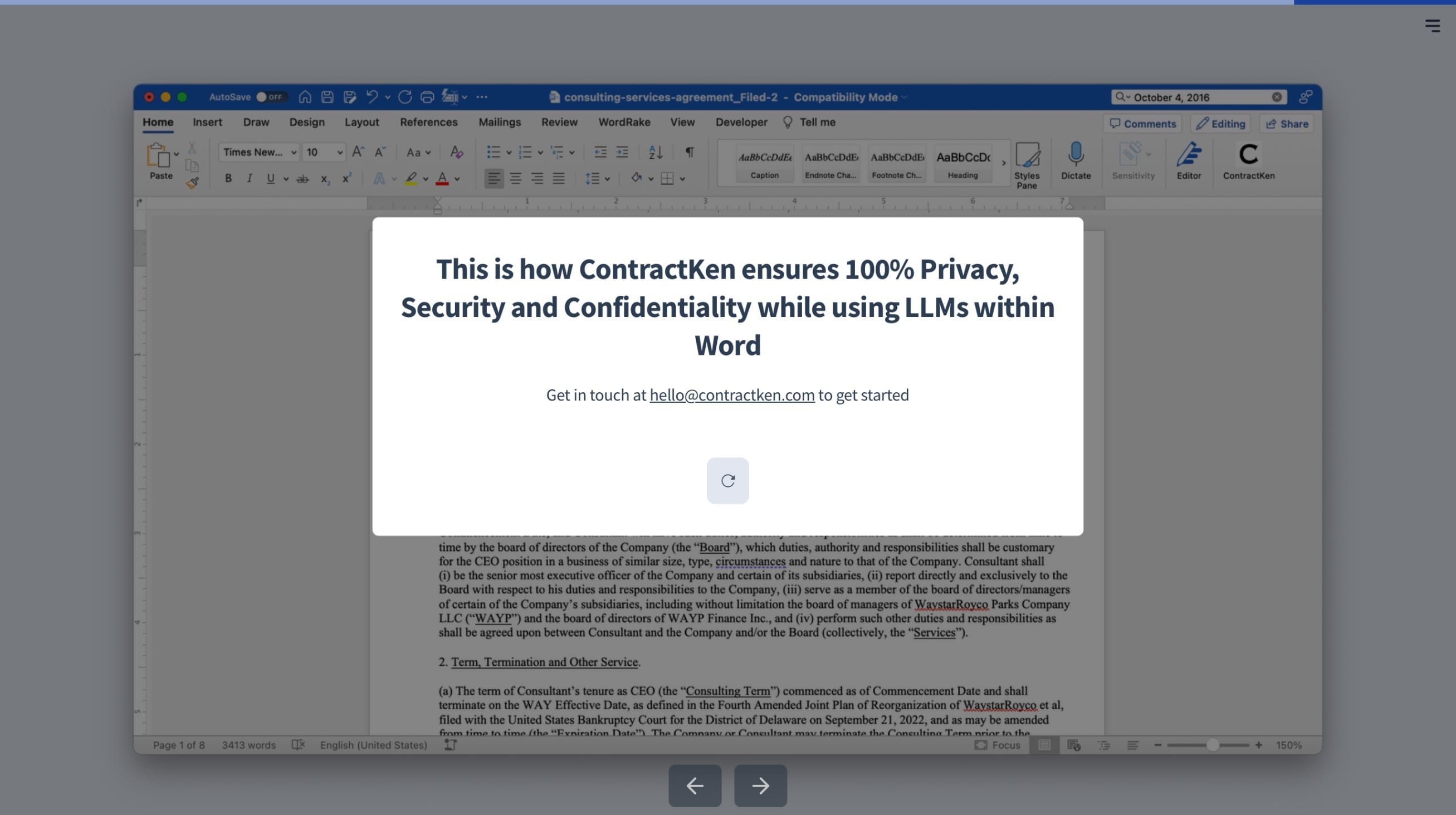
Task: Enable Focus mode in the status bar
Action: 998,745
